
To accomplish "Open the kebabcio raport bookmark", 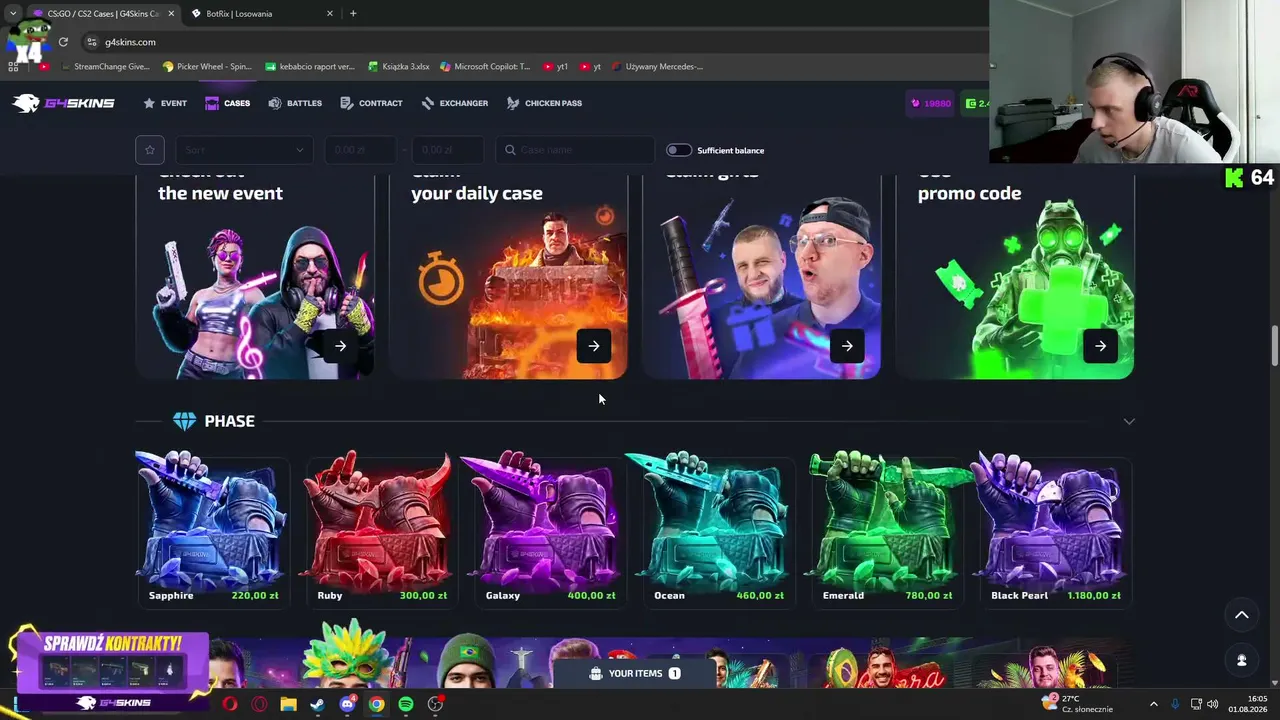I will click(310, 67).
